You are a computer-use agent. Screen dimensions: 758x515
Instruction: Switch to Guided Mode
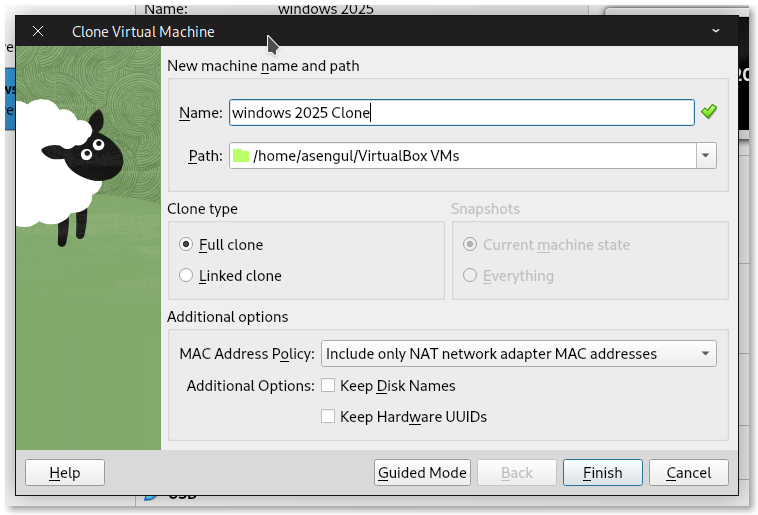[x=422, y=472]
